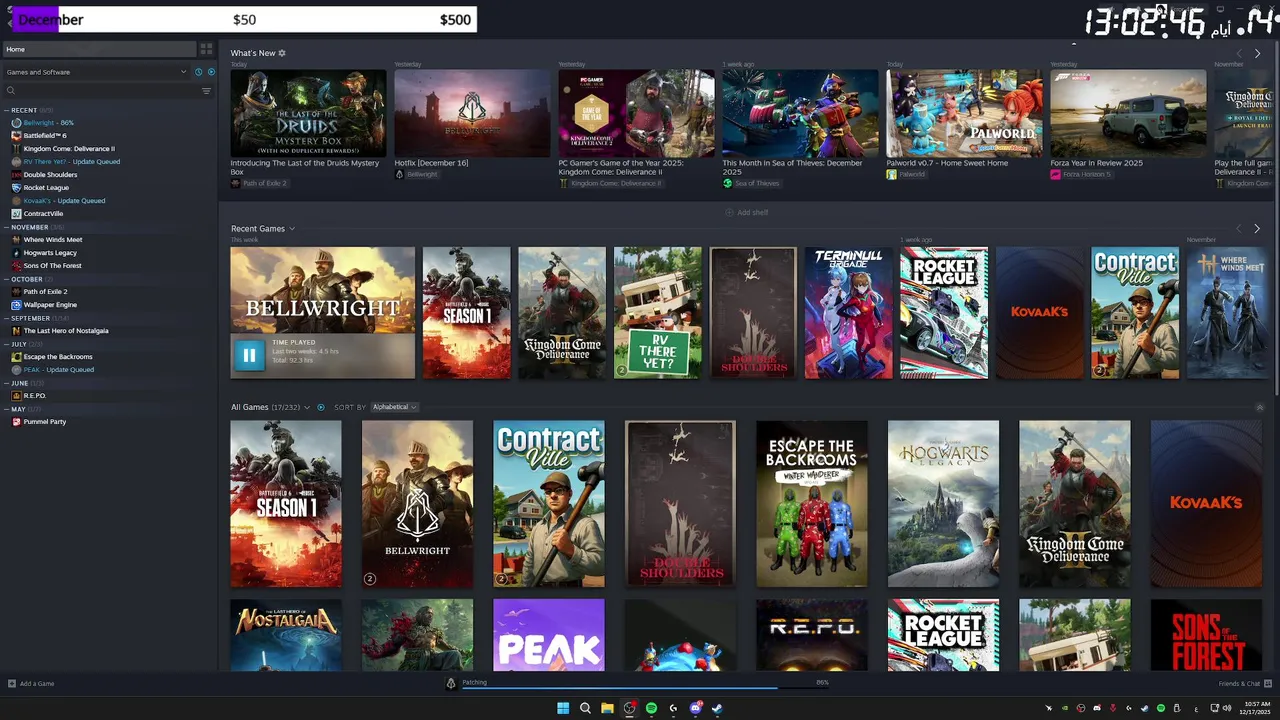The width and height of the screenshot is (1280, 720).
Task: Pause the Bellwright download
Action: [x=249, y=354]
